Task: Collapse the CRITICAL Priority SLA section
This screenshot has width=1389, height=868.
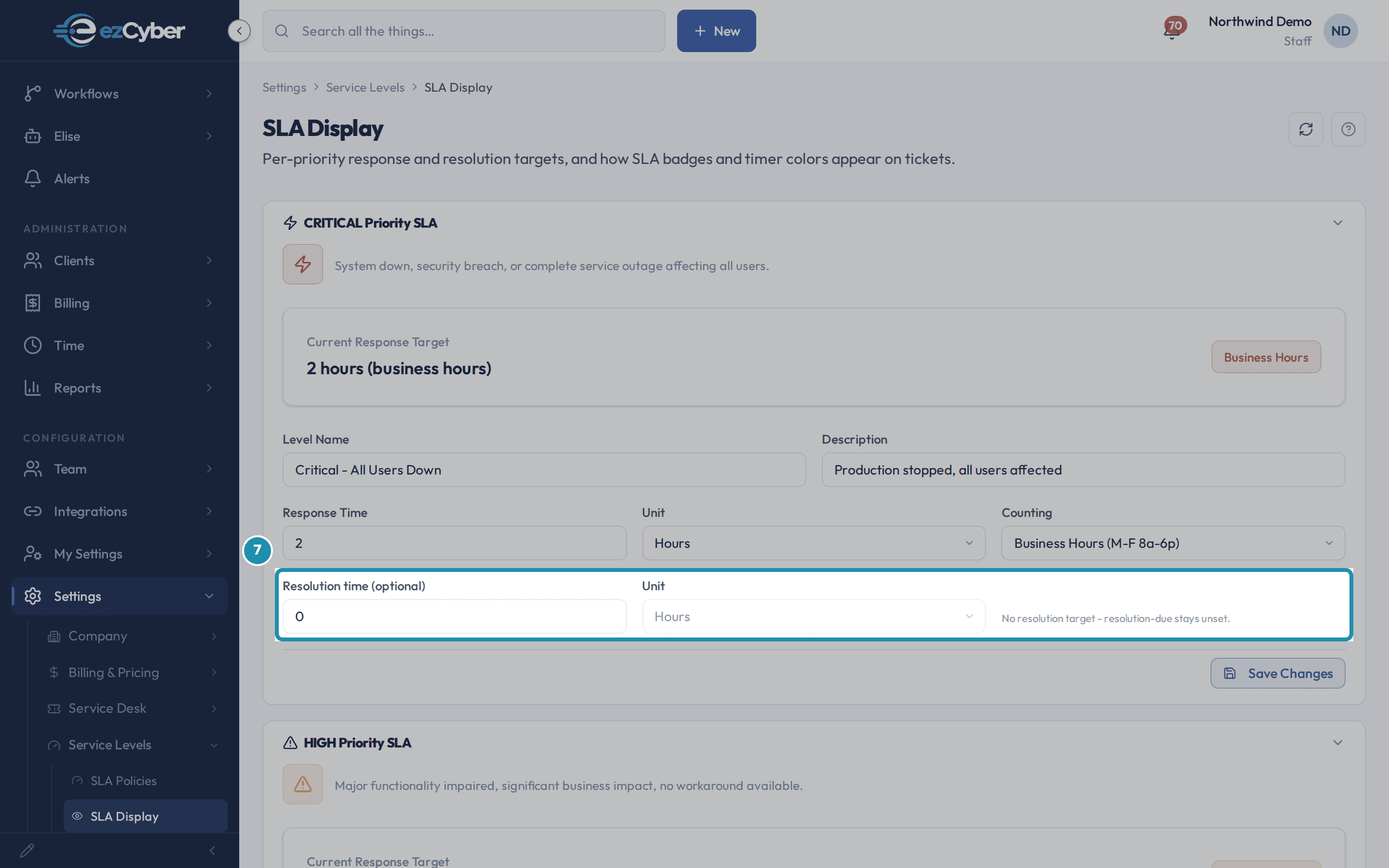Action: 1337,223
